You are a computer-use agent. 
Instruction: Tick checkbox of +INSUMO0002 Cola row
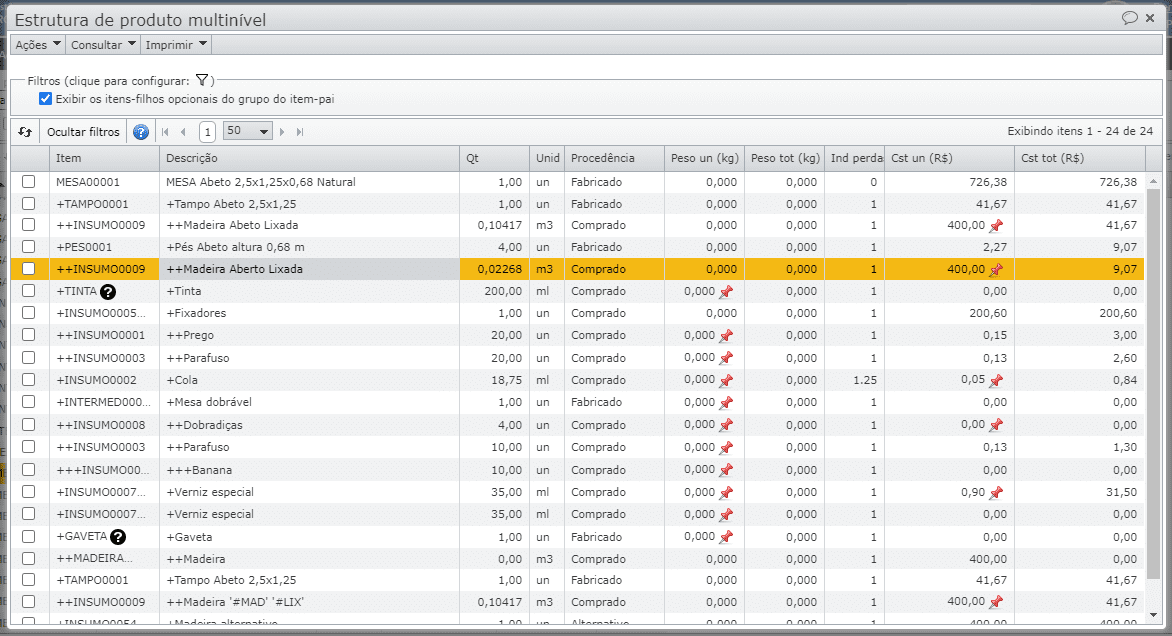coord(28,380)
